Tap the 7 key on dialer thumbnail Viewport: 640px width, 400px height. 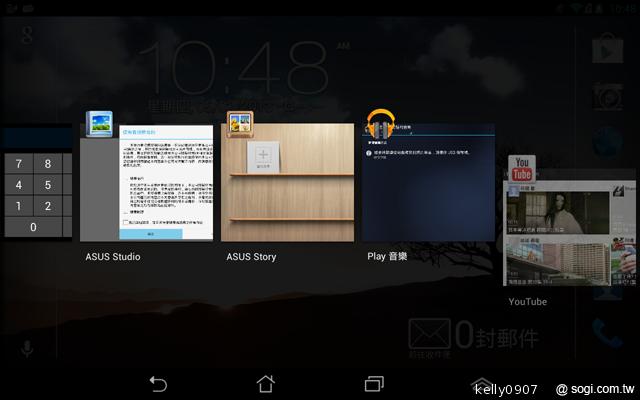[18, 164]
